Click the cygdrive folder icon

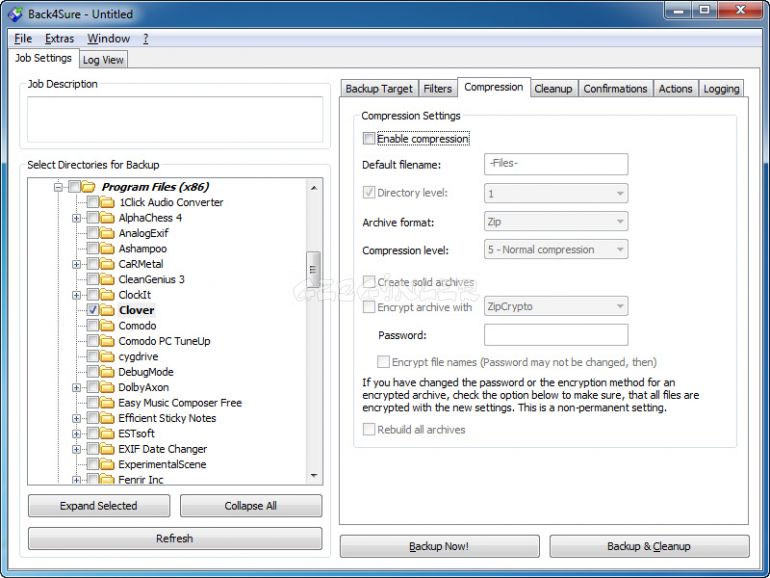point(108,356)
